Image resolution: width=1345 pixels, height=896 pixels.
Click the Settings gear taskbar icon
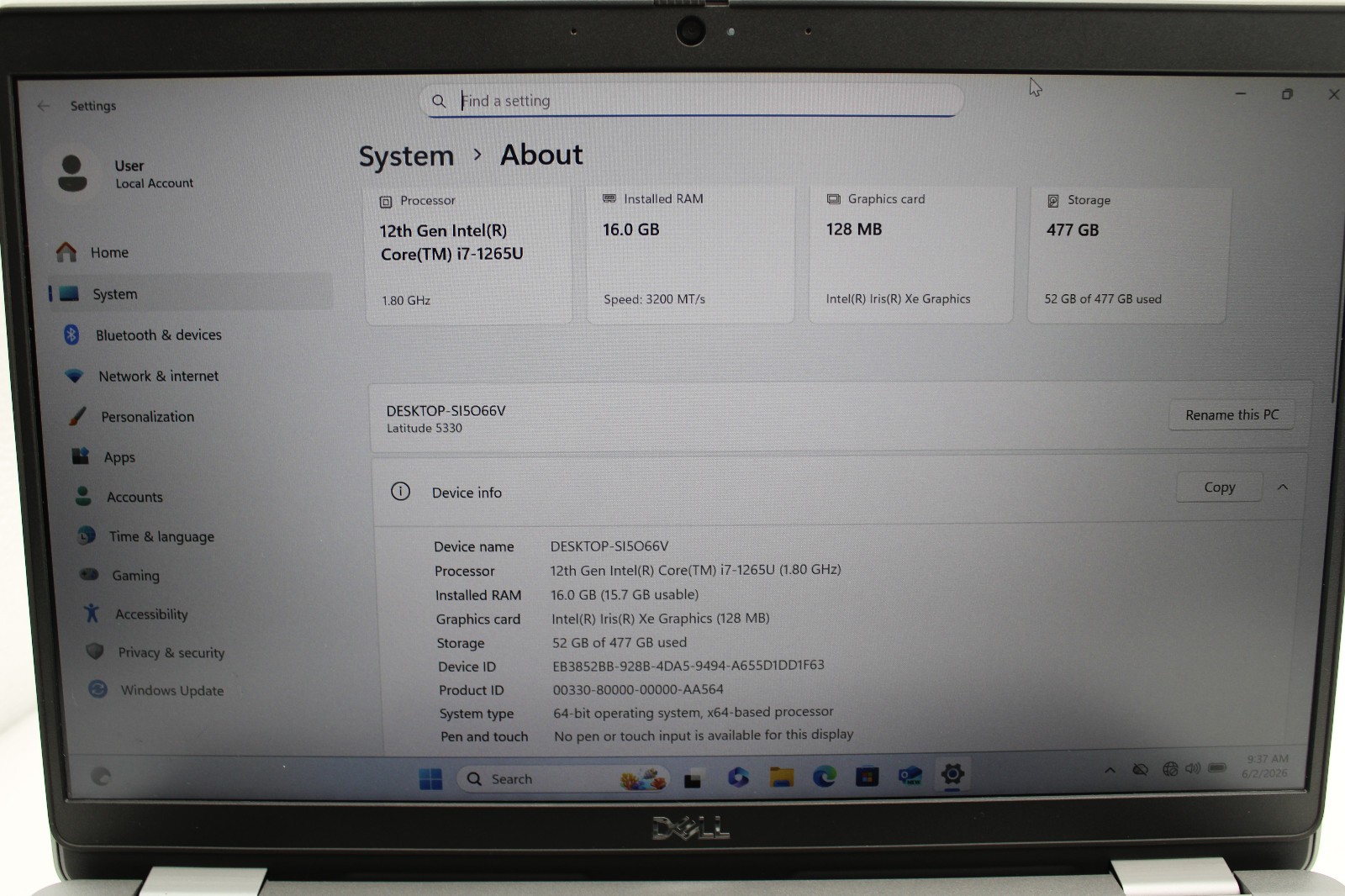(952, 774)
